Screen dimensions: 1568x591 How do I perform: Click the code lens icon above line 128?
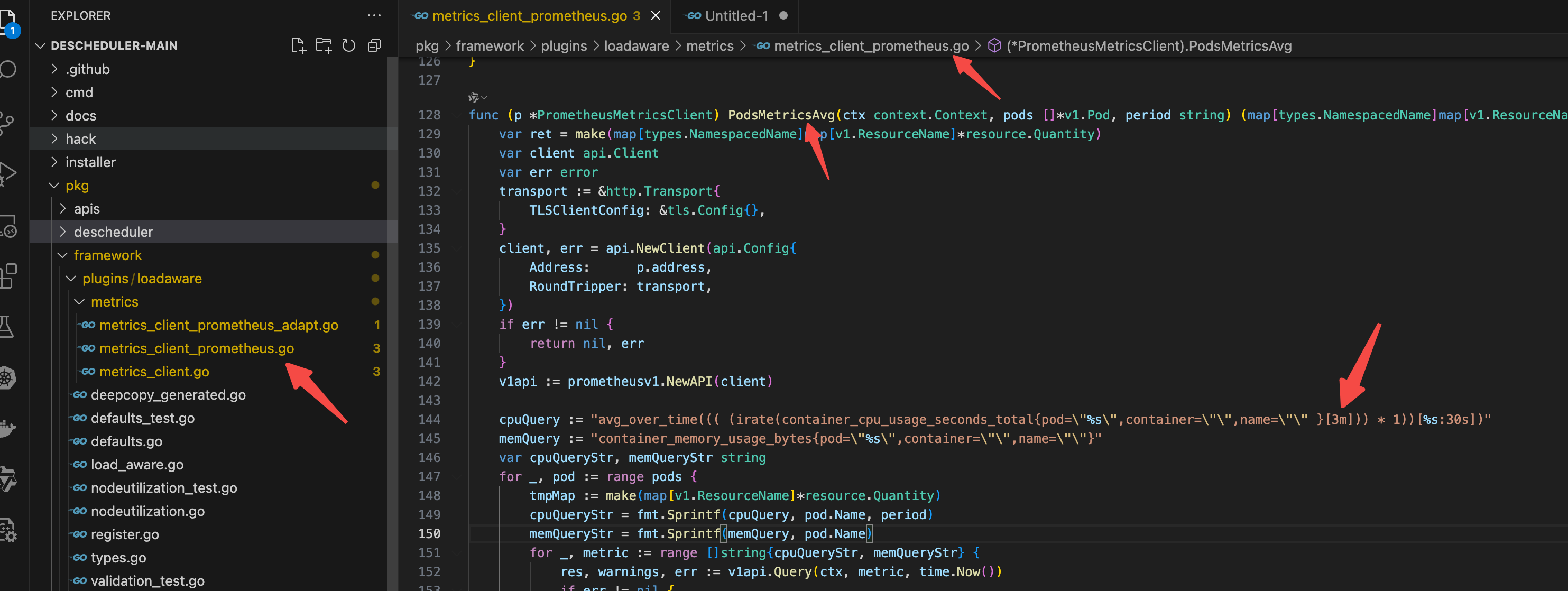pos(474,97)
